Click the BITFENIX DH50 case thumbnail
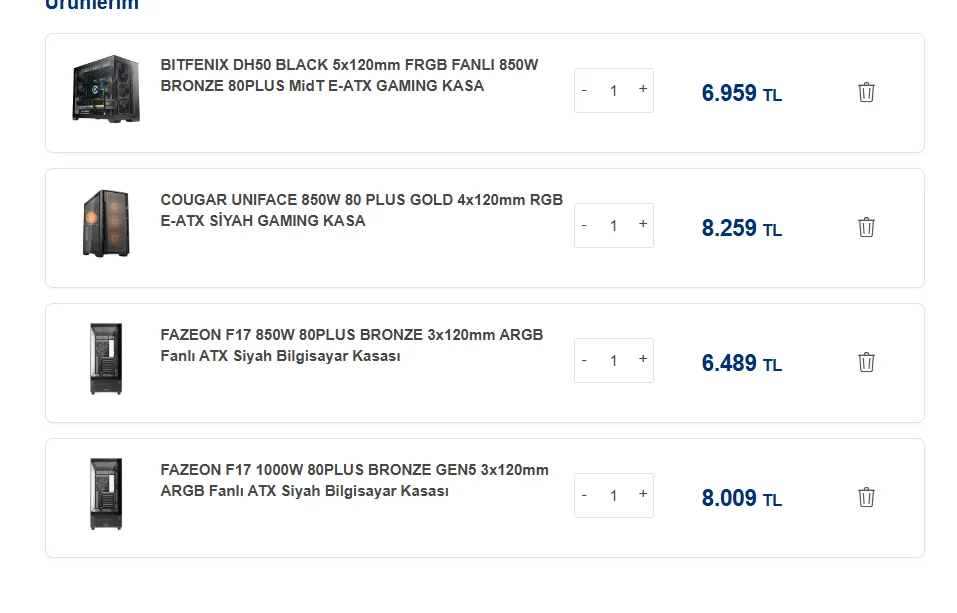957x613 pixels. point(106,89)
